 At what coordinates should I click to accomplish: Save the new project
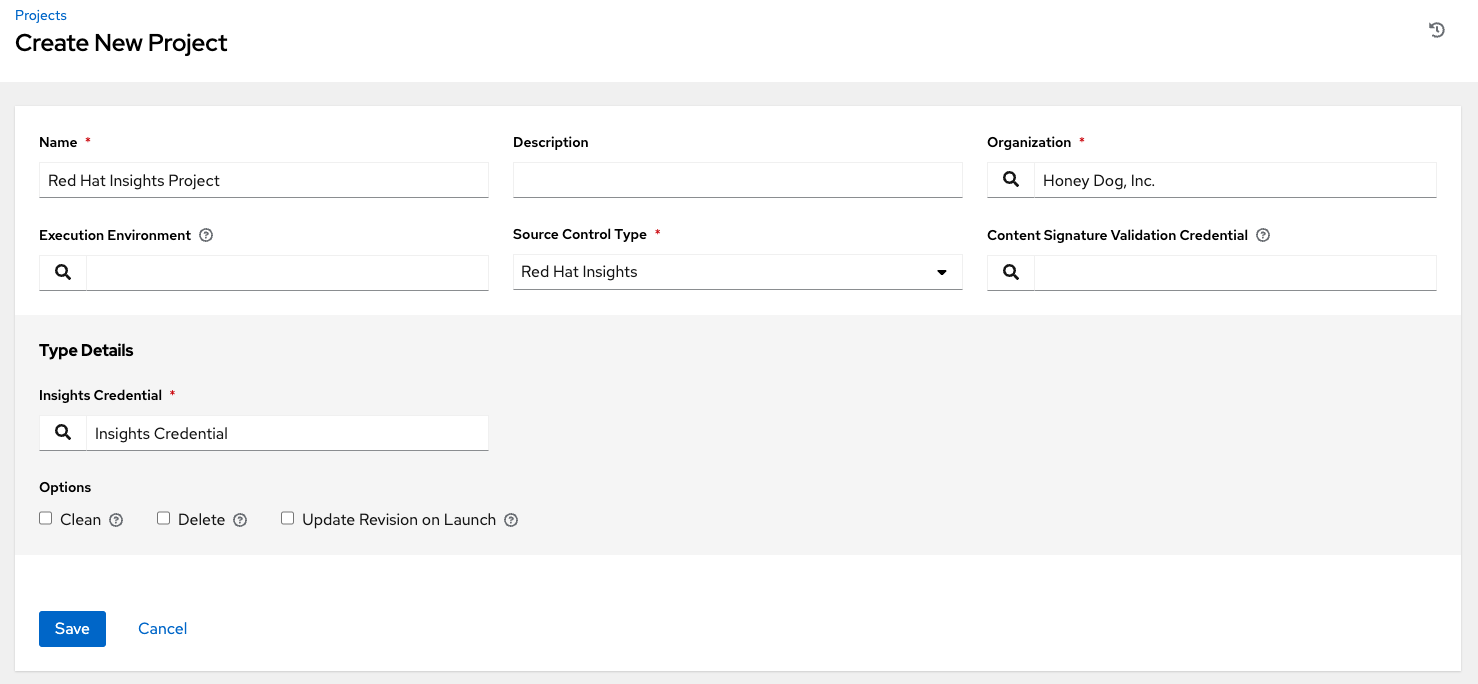[72, 628]
